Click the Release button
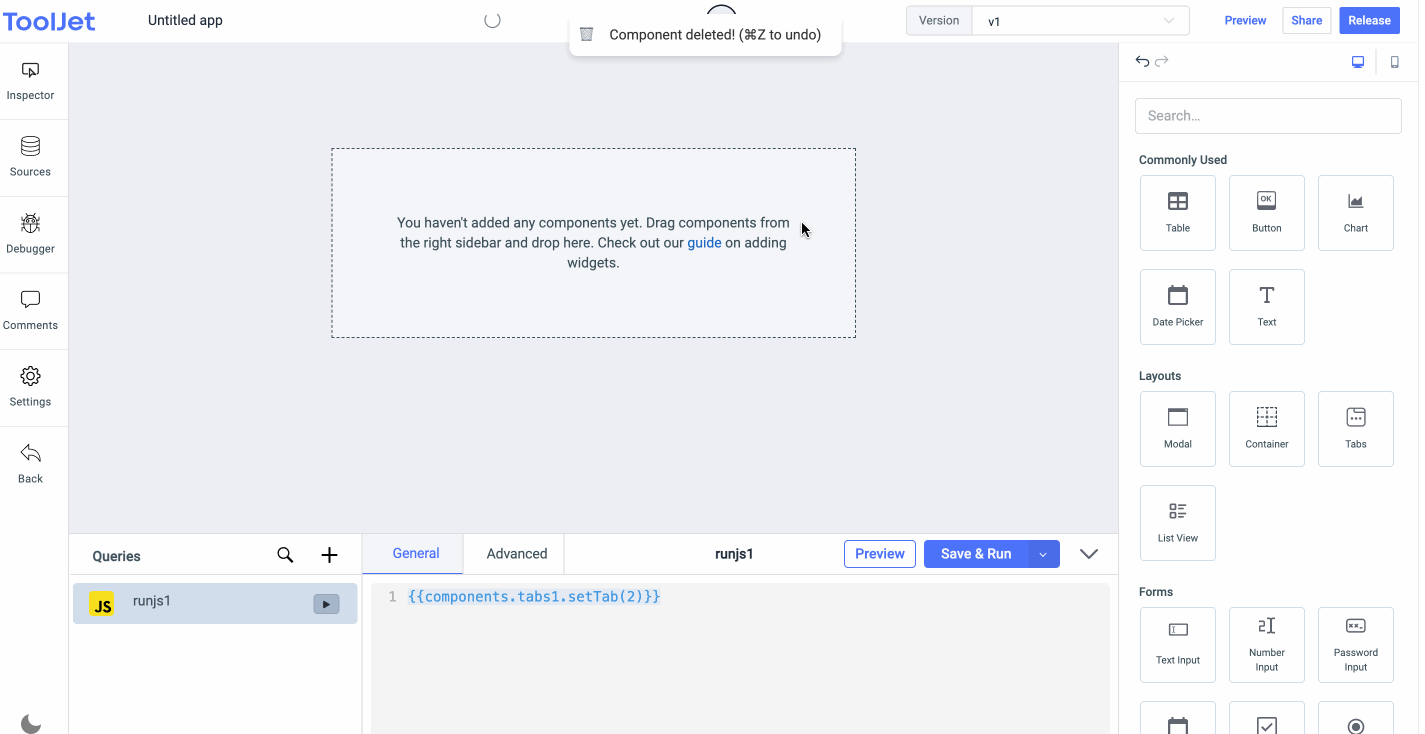This screenshot has width=1425, height=734. 1369,19
